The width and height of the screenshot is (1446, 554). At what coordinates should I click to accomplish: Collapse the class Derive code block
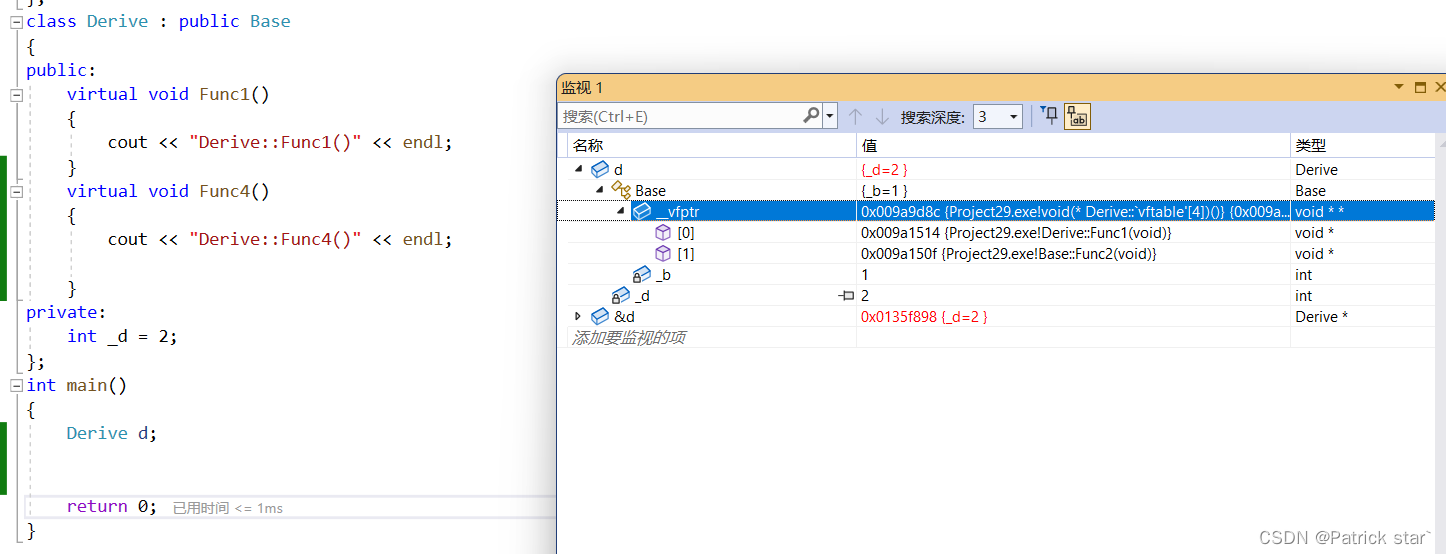pyautogui.click(x=16, y=21)
